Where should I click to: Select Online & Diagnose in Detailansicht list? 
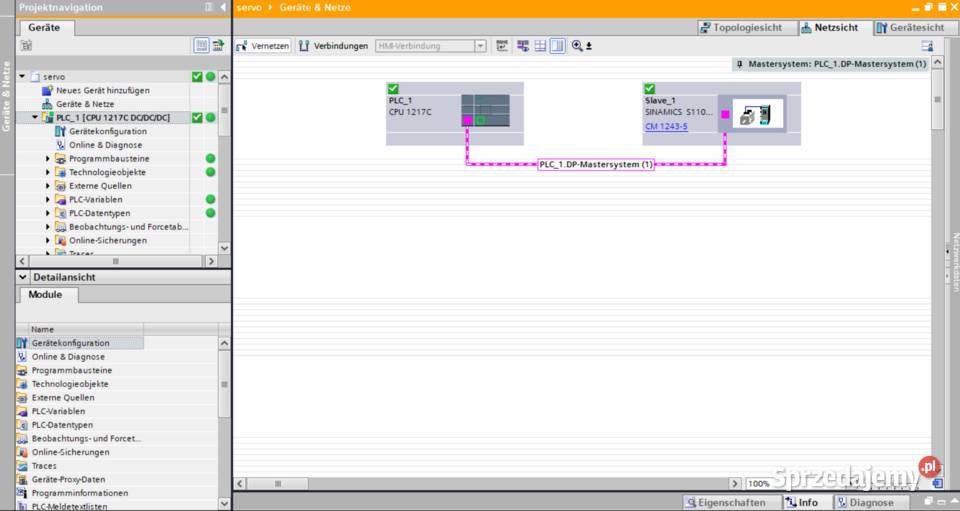click(68, 357)
